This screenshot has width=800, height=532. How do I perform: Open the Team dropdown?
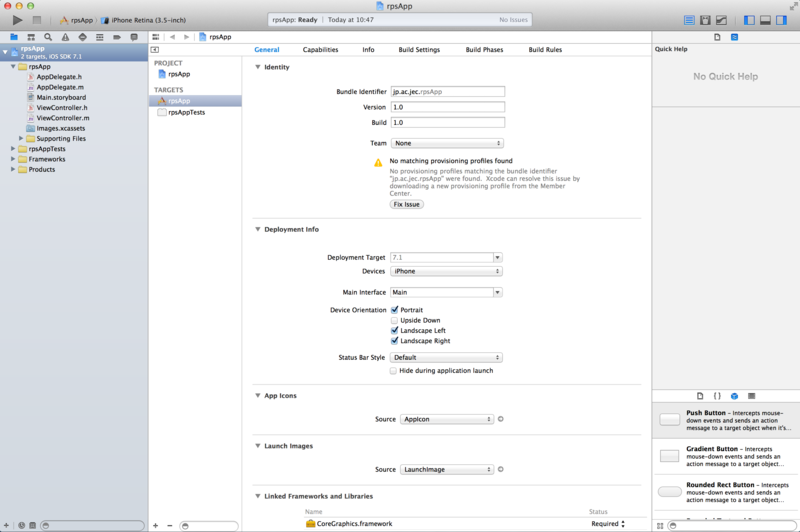coord(447,143)
